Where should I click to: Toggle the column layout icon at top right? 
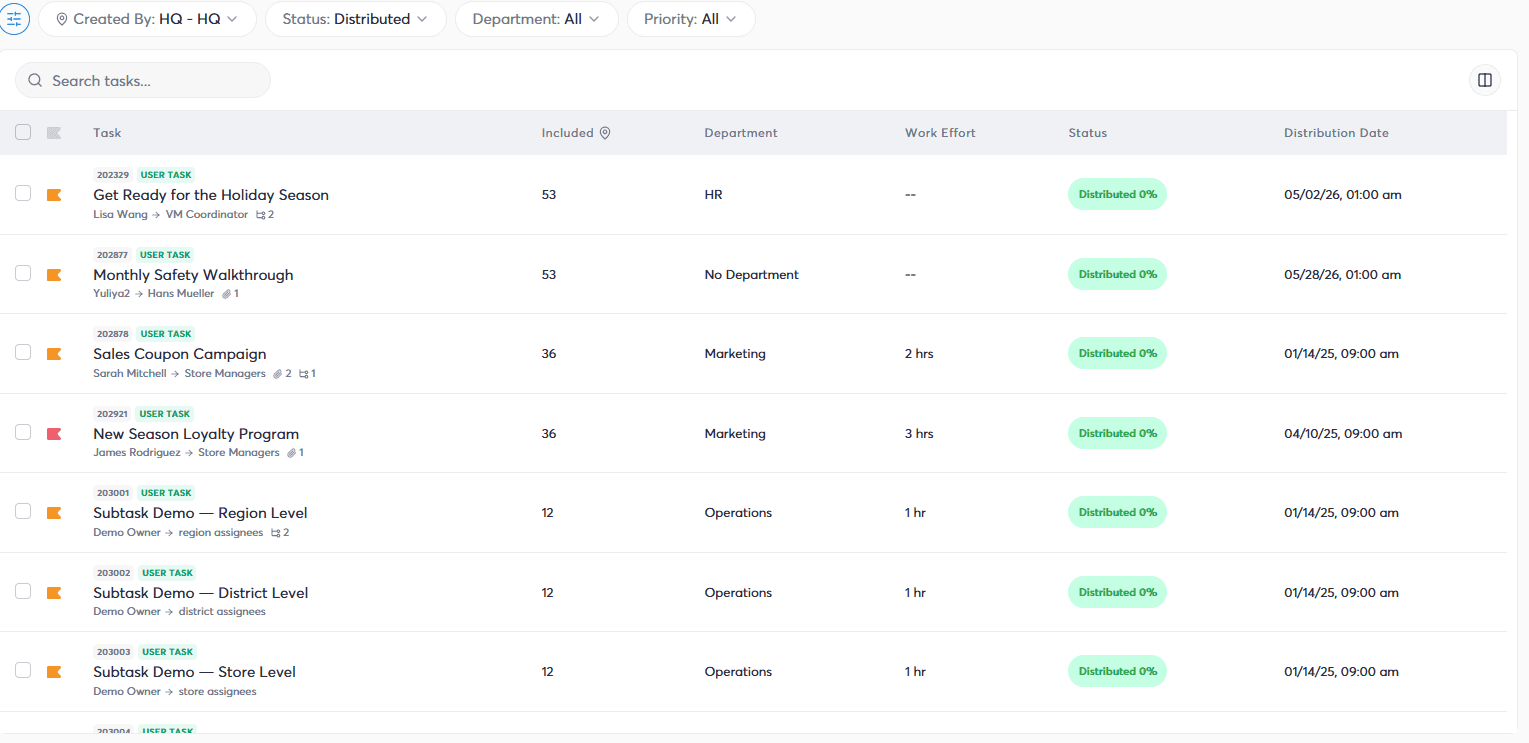click(1485, 80)
